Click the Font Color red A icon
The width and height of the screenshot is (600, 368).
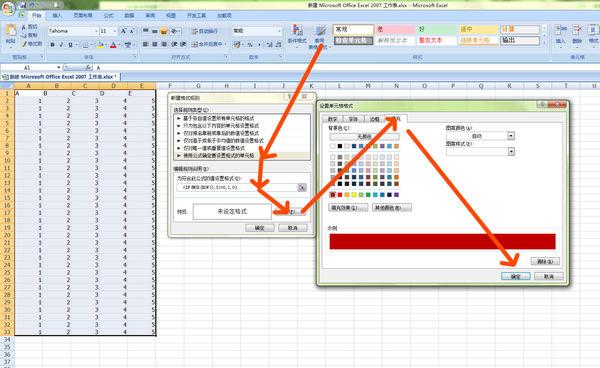pos(113,45)
